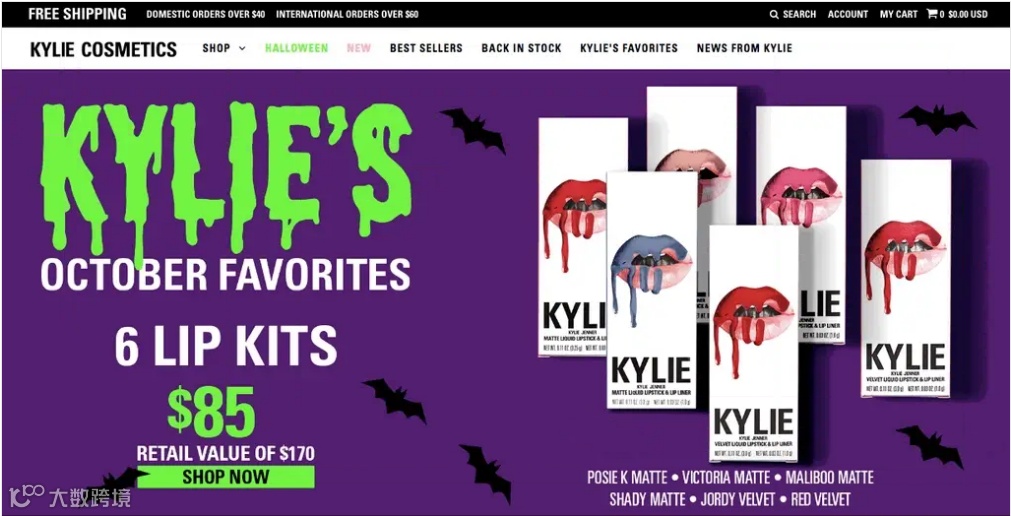Click the search magnifier icon
This screenshot has height=516, width=1011.
pyautogui.click(x=774, y=14)
